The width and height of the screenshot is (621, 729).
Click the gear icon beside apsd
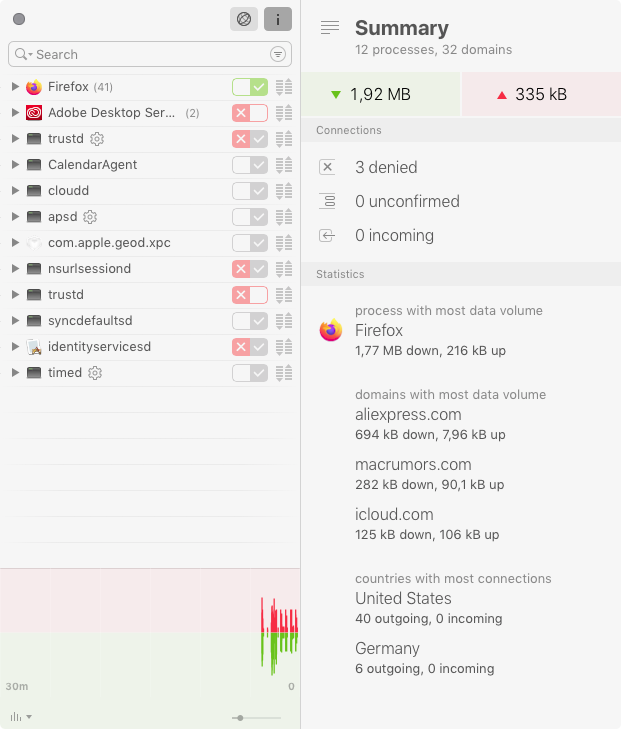pos(90,217)
